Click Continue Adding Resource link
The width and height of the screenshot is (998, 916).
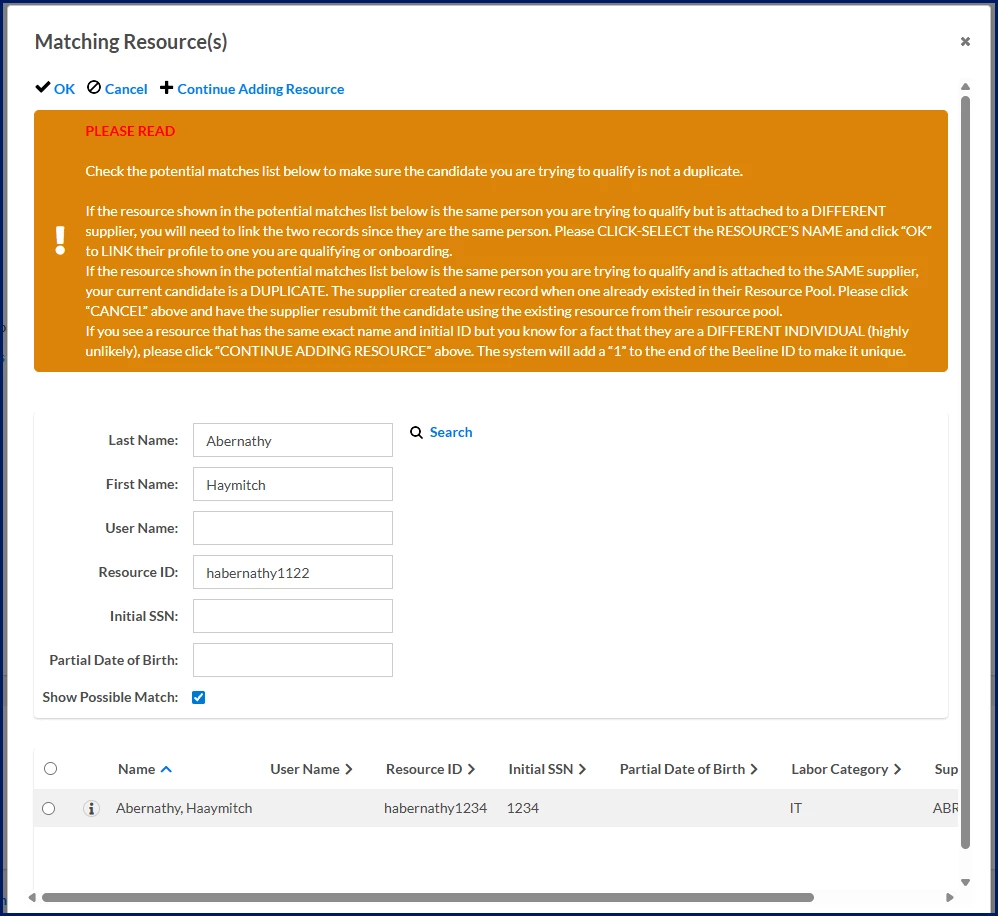point(260,89)
